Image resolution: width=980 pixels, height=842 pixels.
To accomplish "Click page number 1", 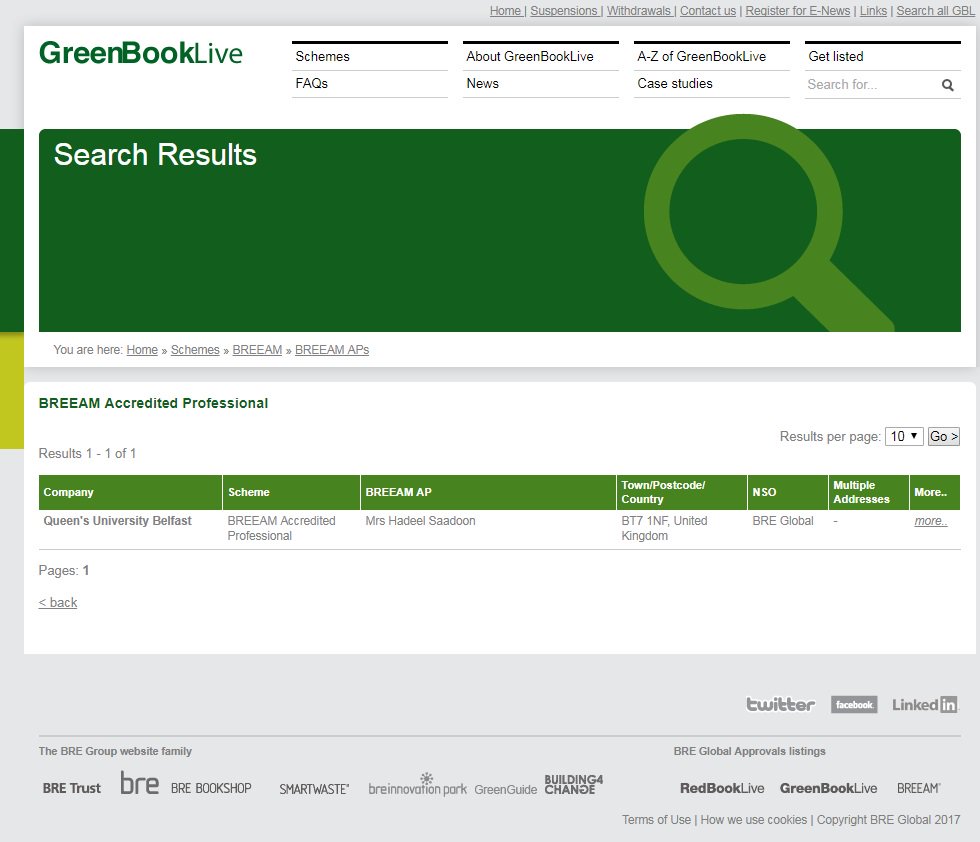I will (x=86, y=571).
